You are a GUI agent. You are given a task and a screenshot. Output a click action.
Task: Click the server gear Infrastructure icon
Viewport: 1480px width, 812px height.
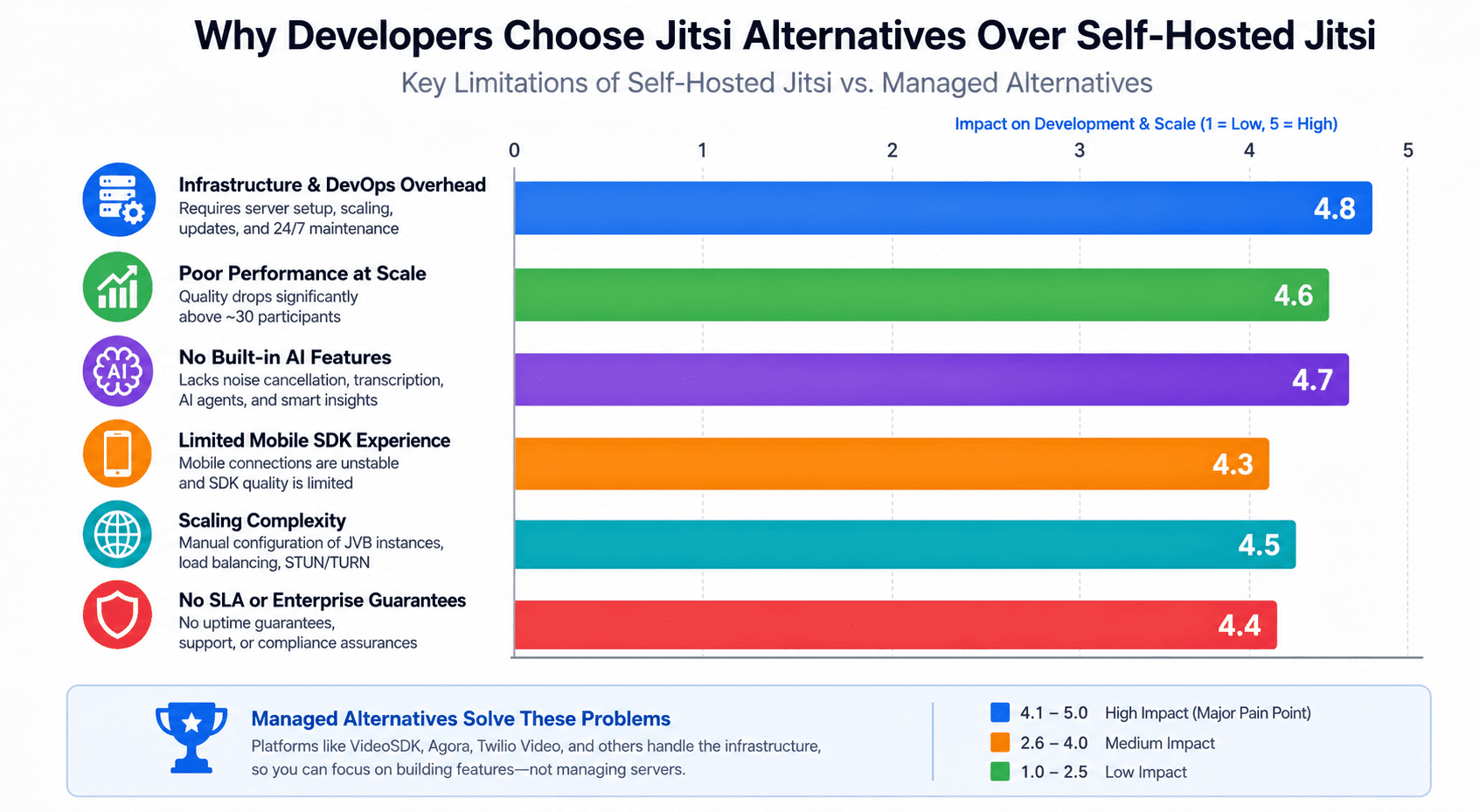119,200
